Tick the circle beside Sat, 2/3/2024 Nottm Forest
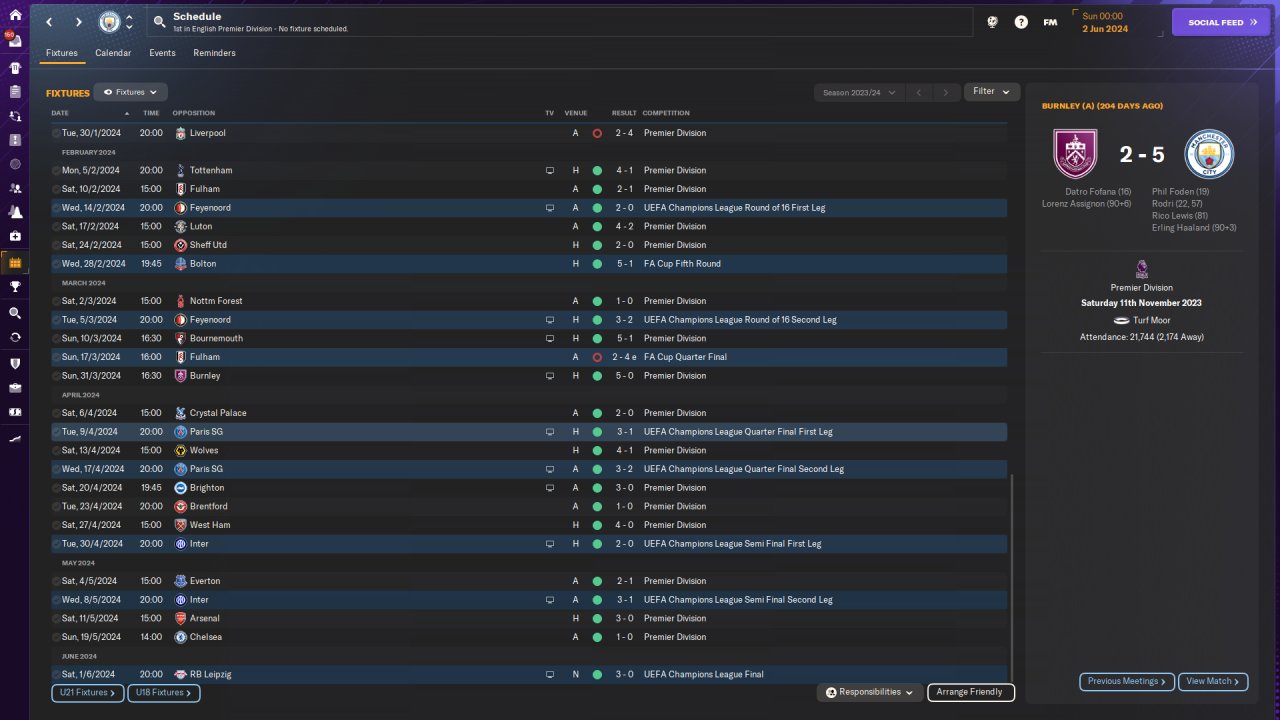This screenshot has height=720, width=1280. (56, 301)
